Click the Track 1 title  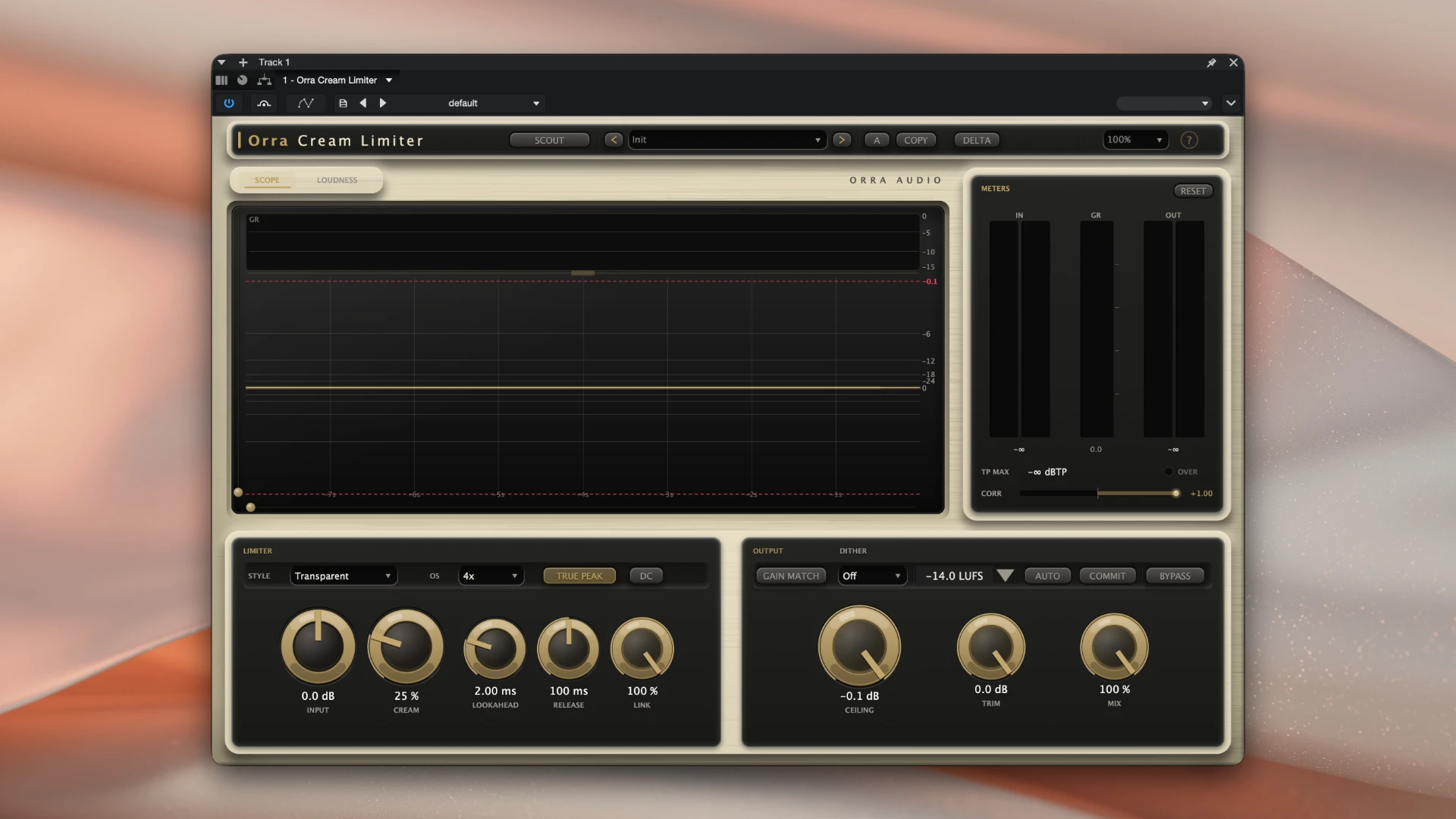point(274,62)
